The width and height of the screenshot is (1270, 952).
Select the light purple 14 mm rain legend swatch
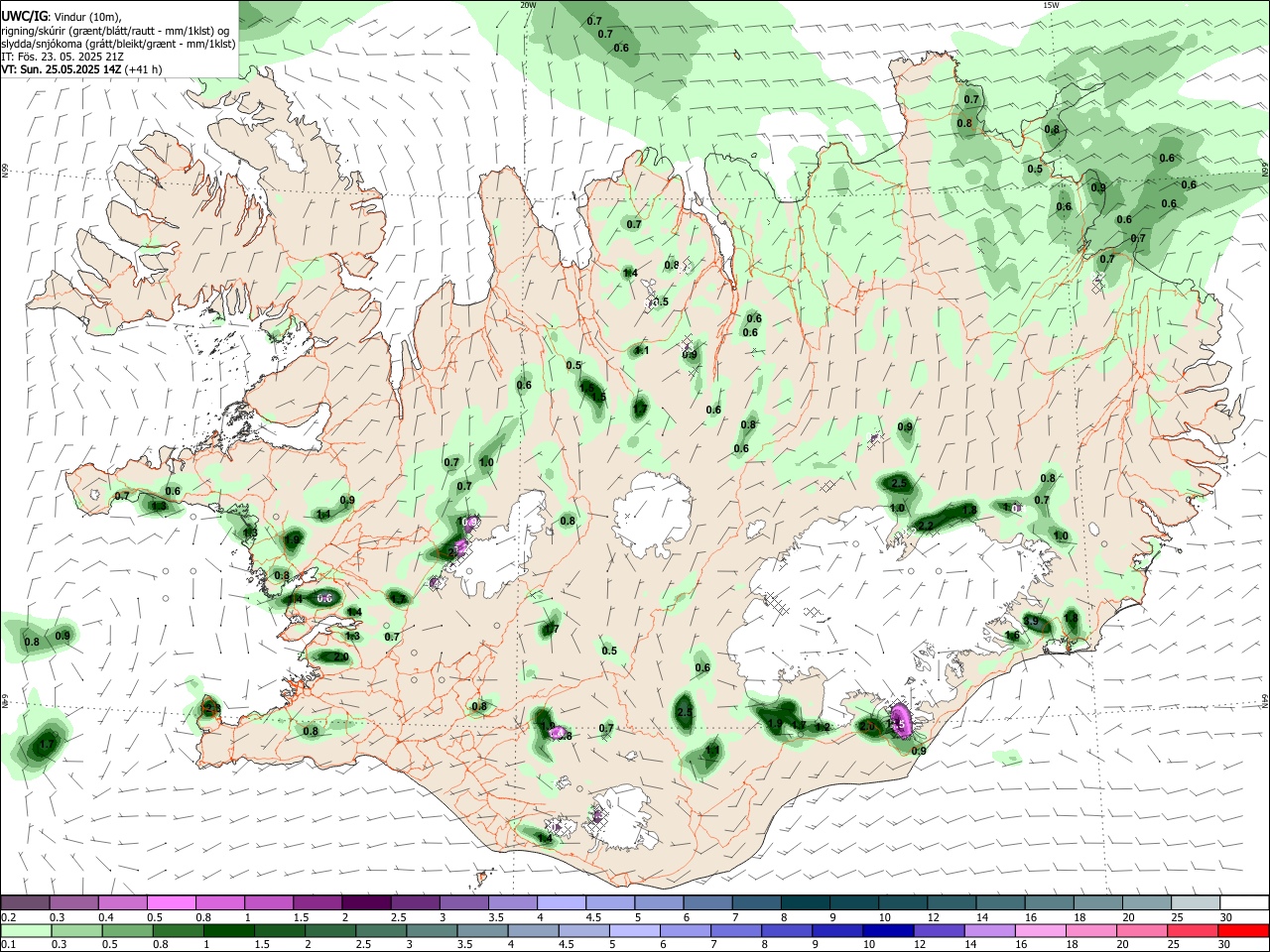coord(988,930)
